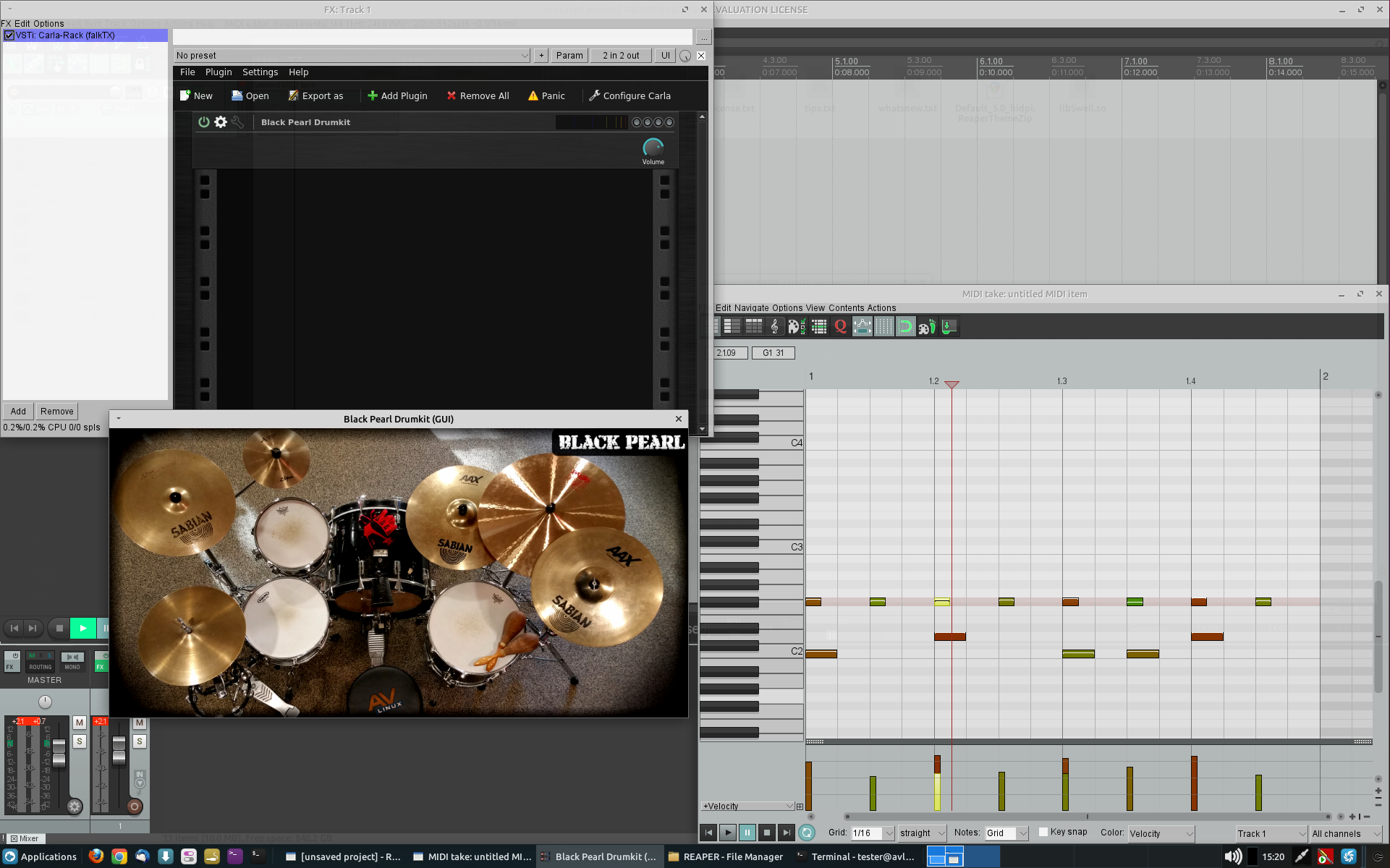Toggle the green snap magnet icon

(x=905, y=327)
